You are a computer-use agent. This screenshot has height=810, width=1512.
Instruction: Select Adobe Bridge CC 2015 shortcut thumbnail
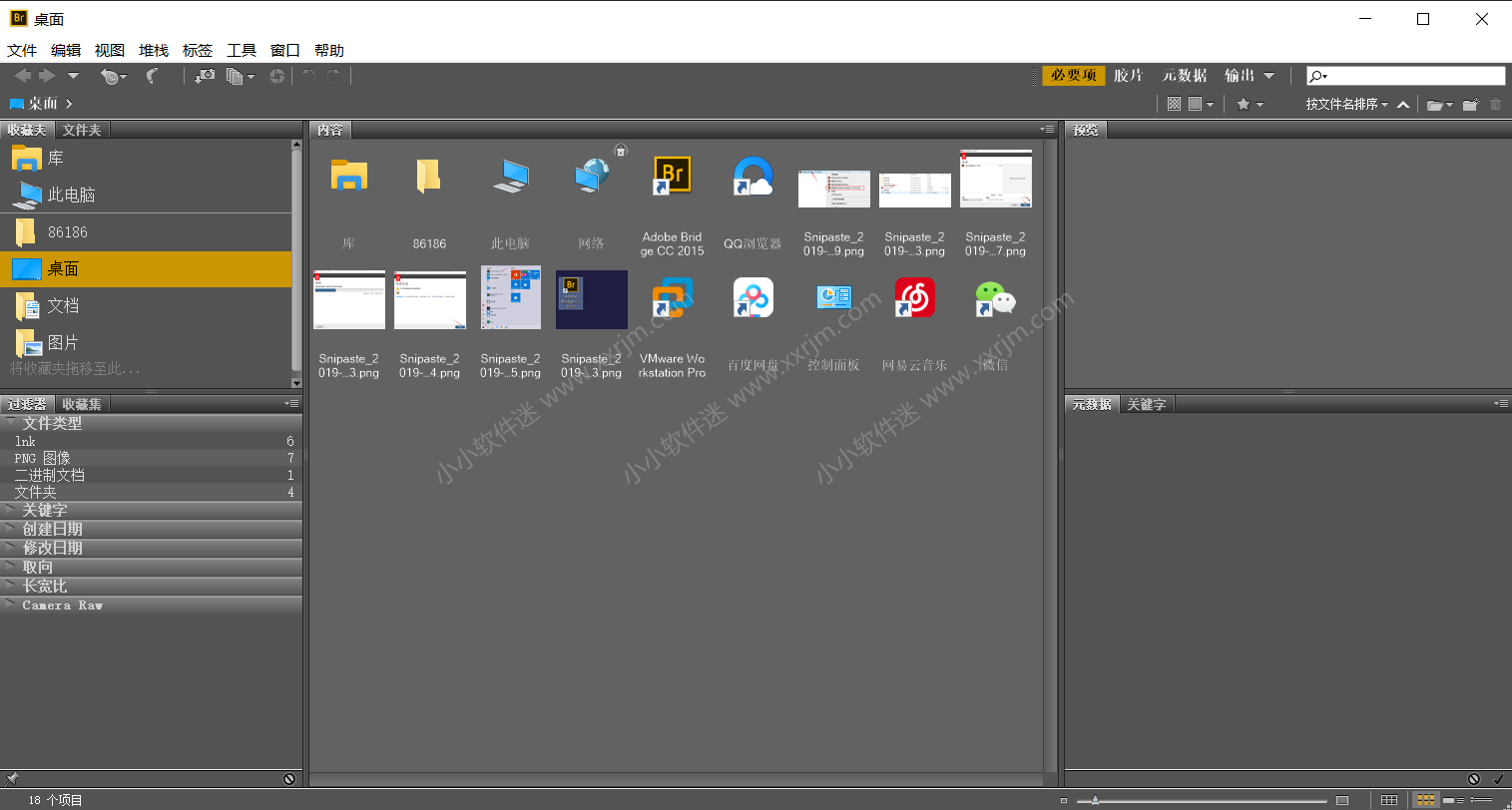672,205
